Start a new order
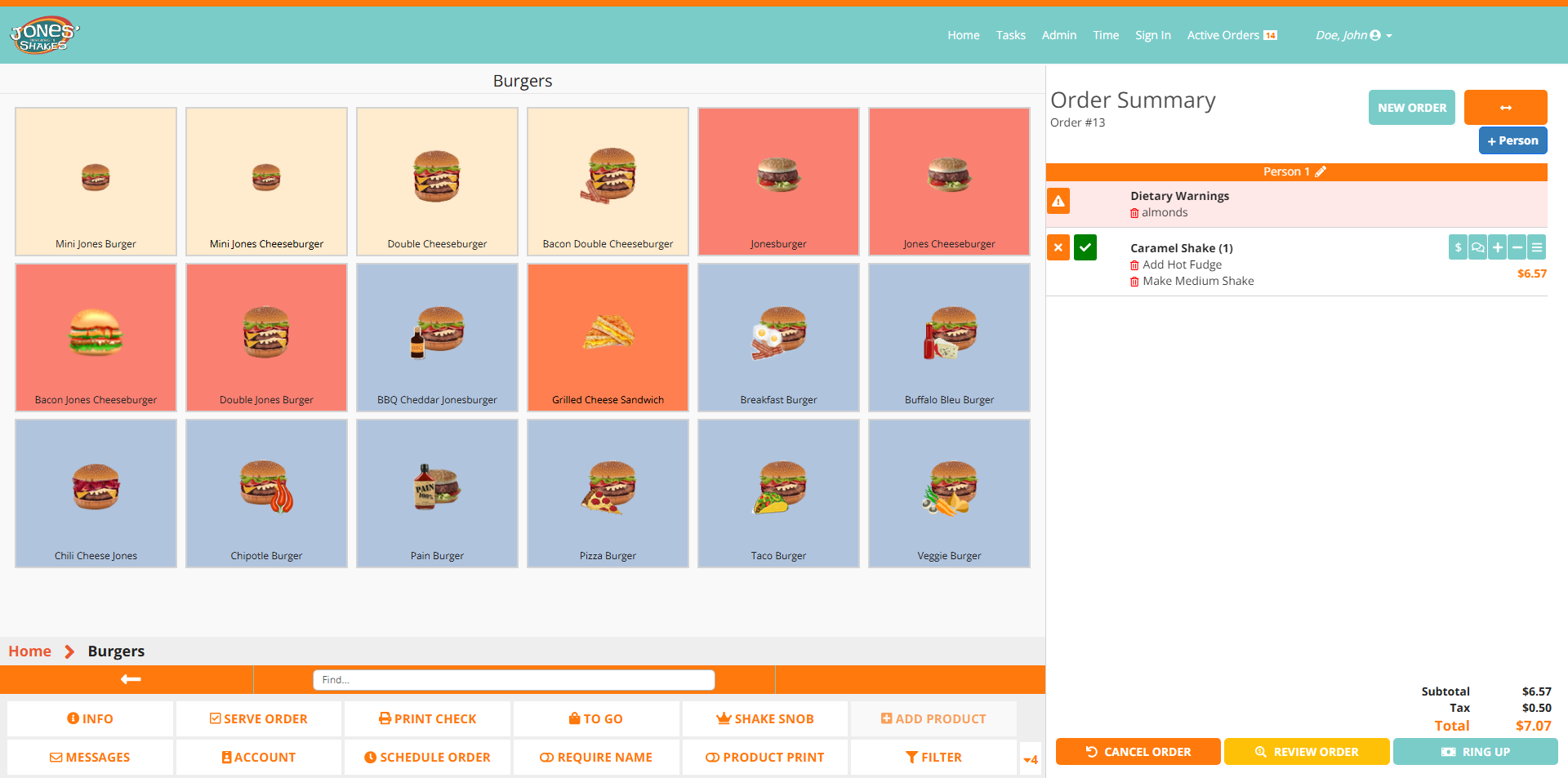The height and width of the screenshot is (778, 1568). 1412,108
